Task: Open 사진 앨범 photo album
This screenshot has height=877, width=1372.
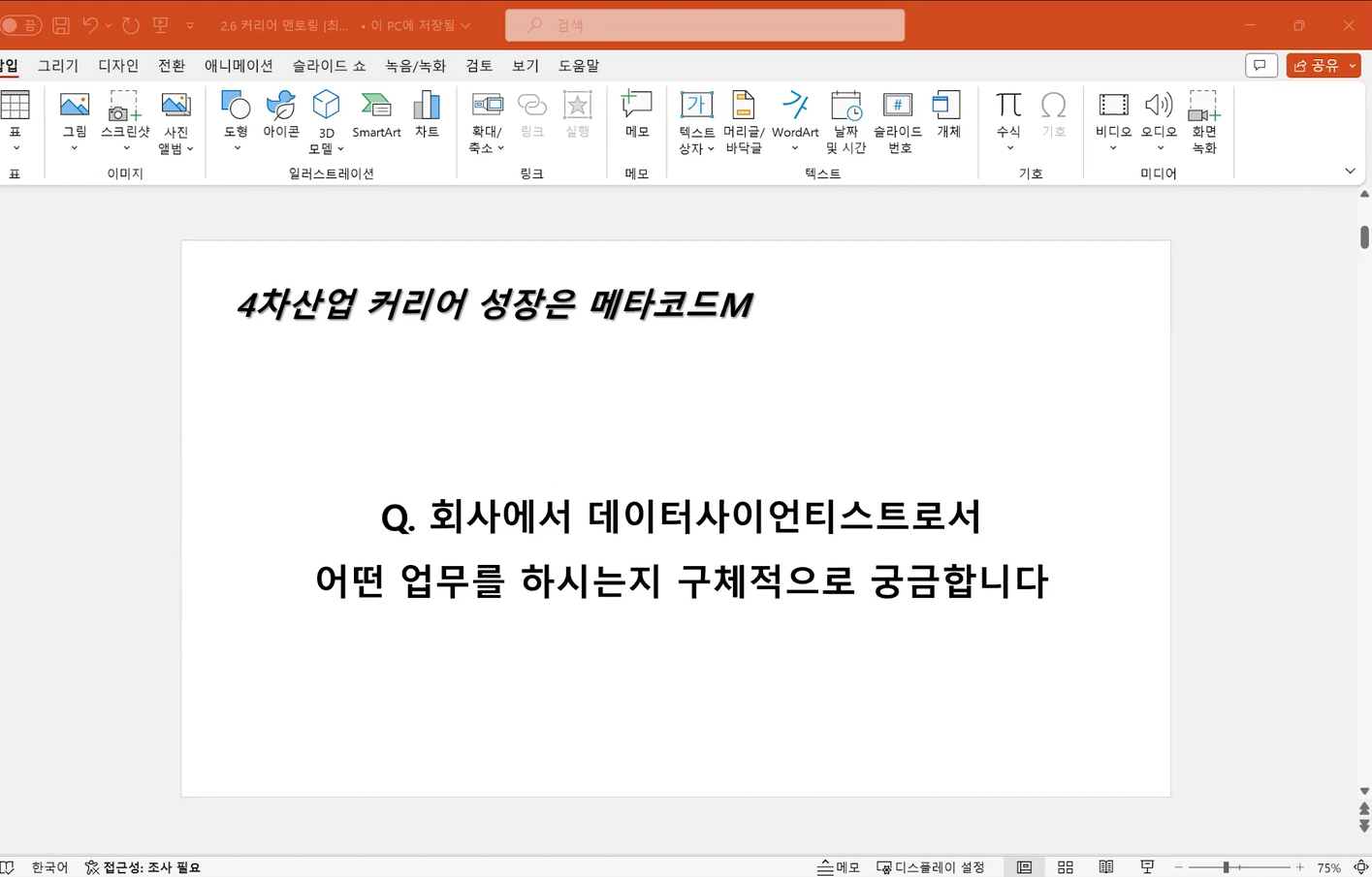Action: (175, 121)
